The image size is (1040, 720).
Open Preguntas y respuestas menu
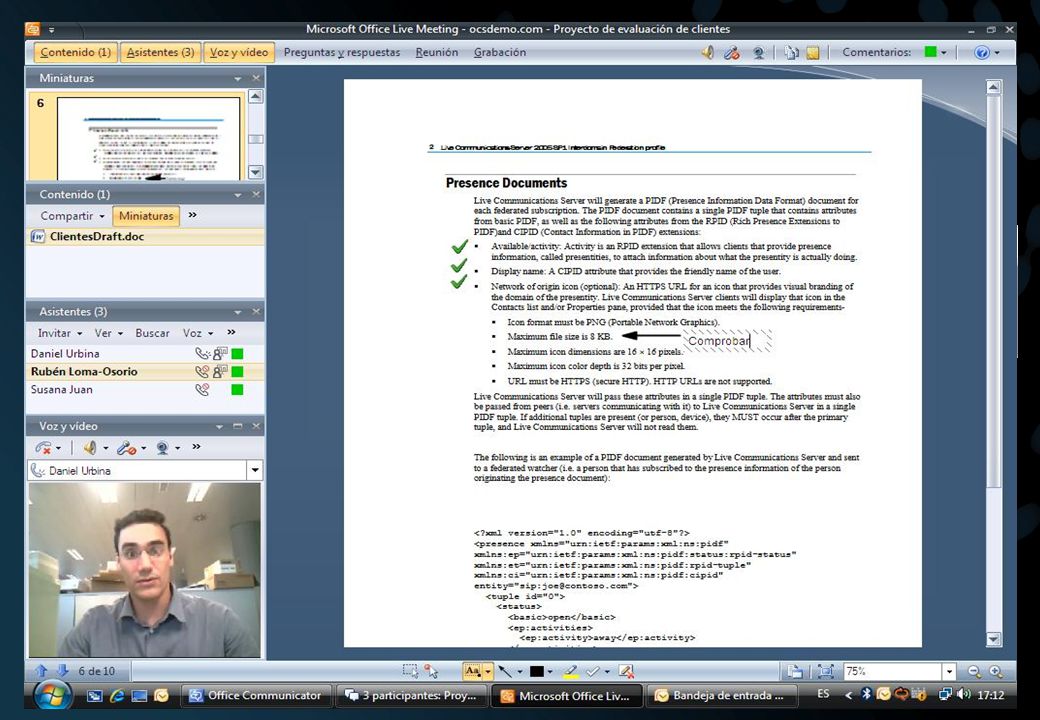click(342, 52)
